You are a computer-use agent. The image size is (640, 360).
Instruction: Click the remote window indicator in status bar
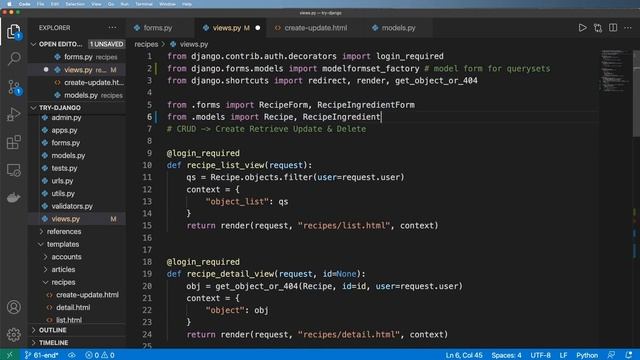coord(10,355)
